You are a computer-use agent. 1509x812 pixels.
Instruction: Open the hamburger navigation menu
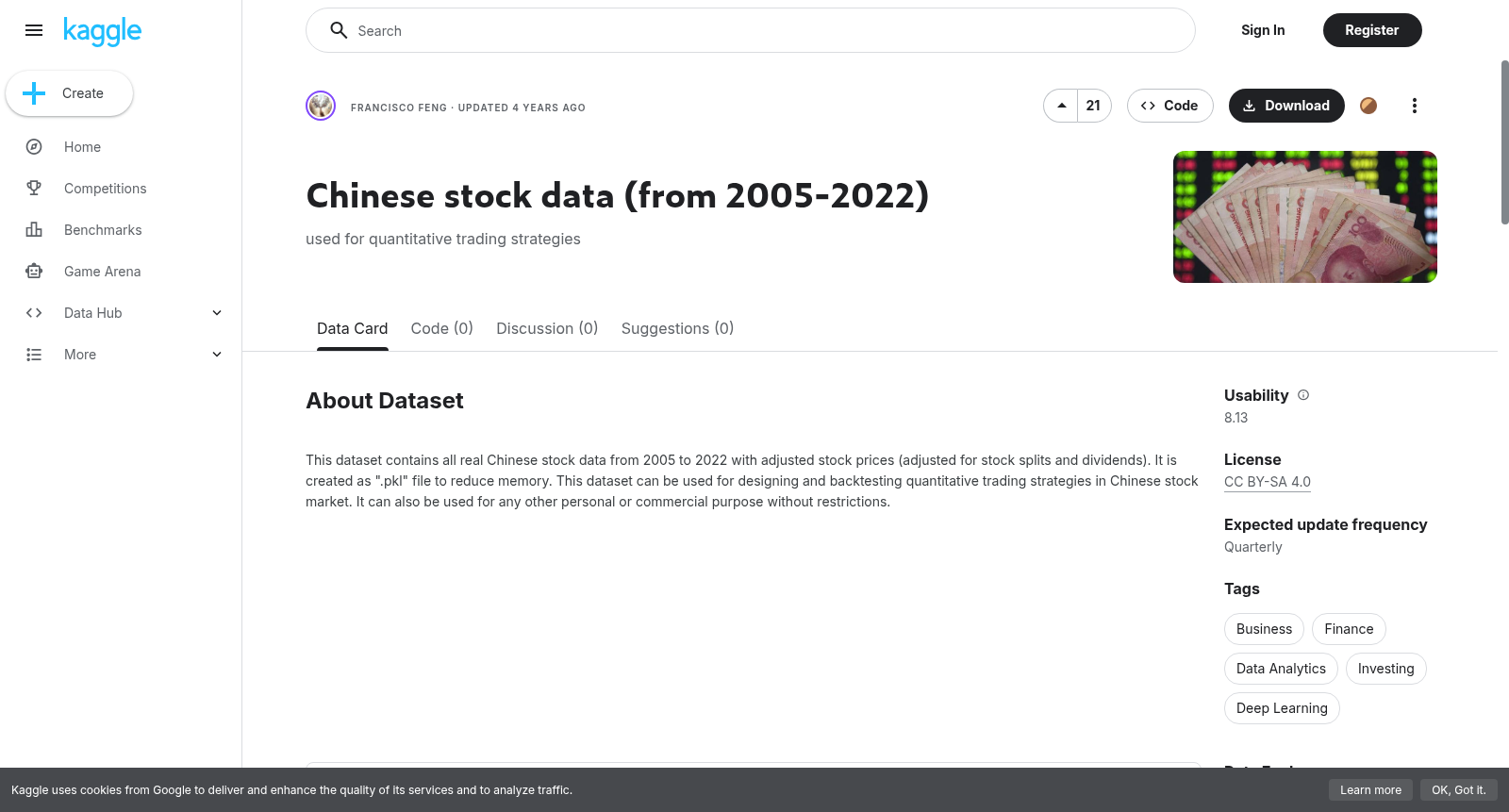(34, 30)
